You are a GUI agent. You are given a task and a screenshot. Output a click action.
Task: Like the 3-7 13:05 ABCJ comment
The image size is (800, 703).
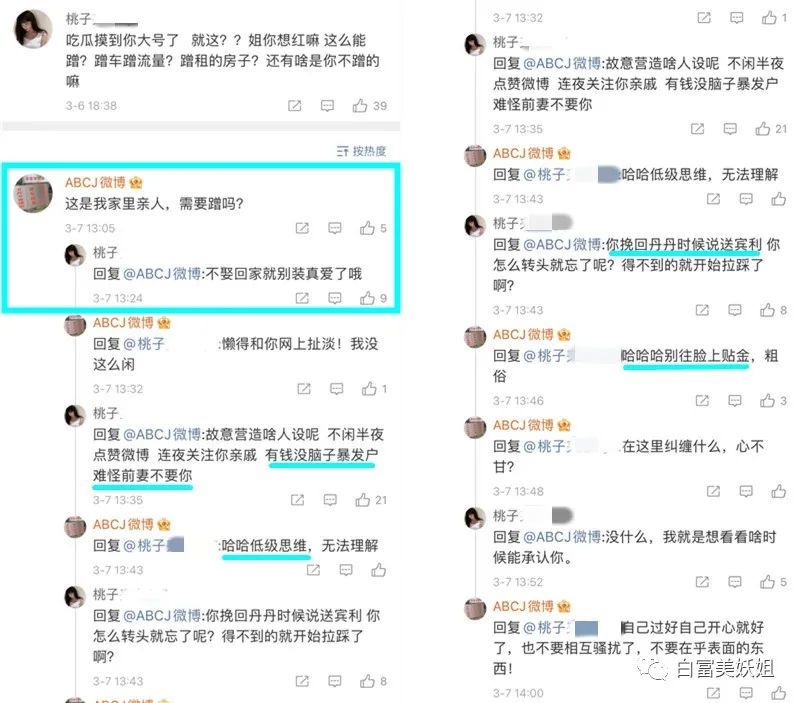point(367,228)
